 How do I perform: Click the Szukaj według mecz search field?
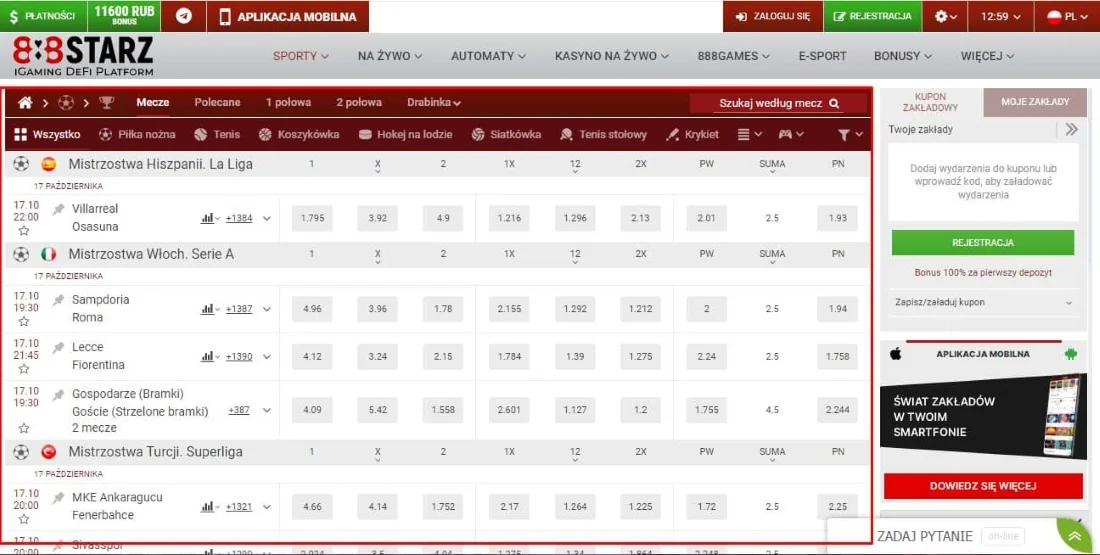coord(778,103)
